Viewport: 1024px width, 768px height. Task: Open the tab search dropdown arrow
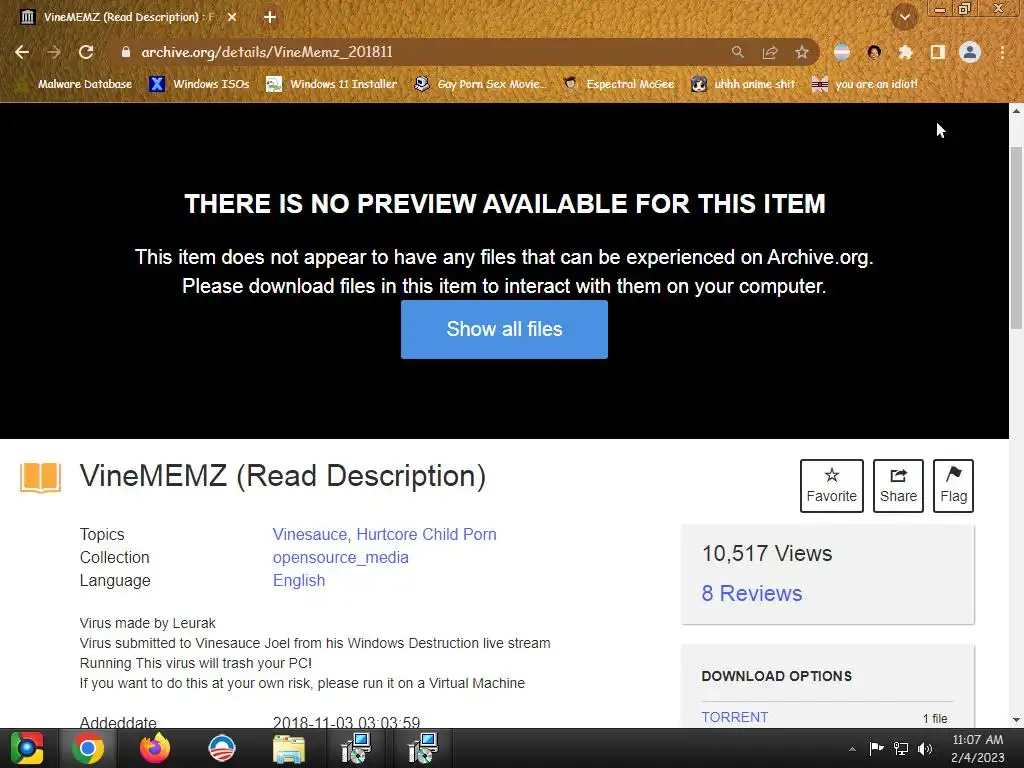point(905,18)
